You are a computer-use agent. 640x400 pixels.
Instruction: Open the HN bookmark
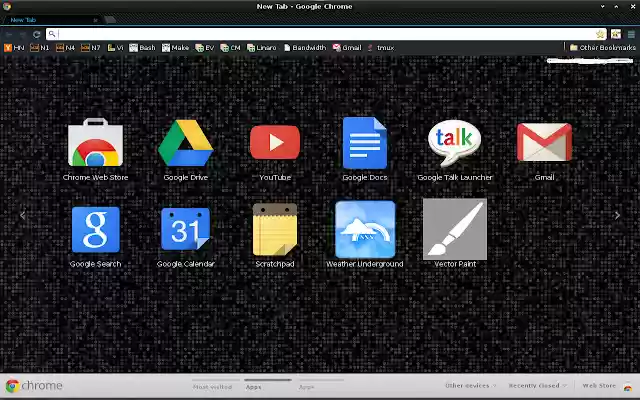(14, 48)
